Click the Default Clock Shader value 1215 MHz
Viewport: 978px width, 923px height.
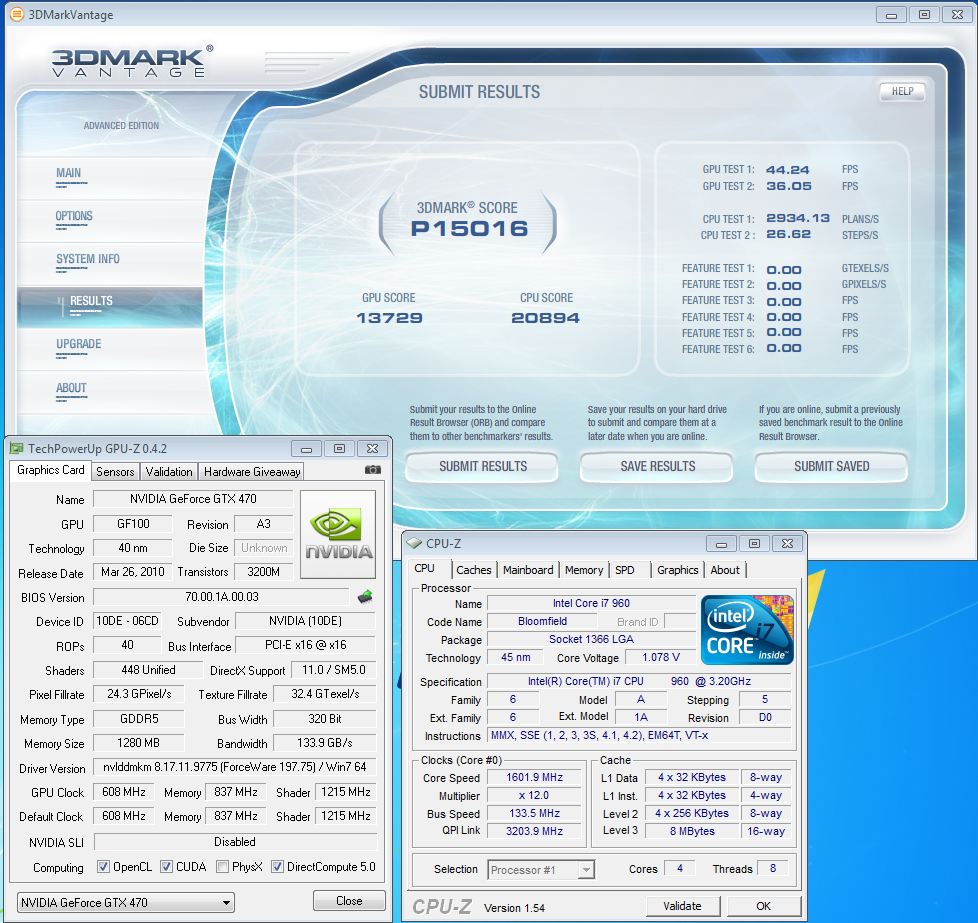click(x=346, y=816)
